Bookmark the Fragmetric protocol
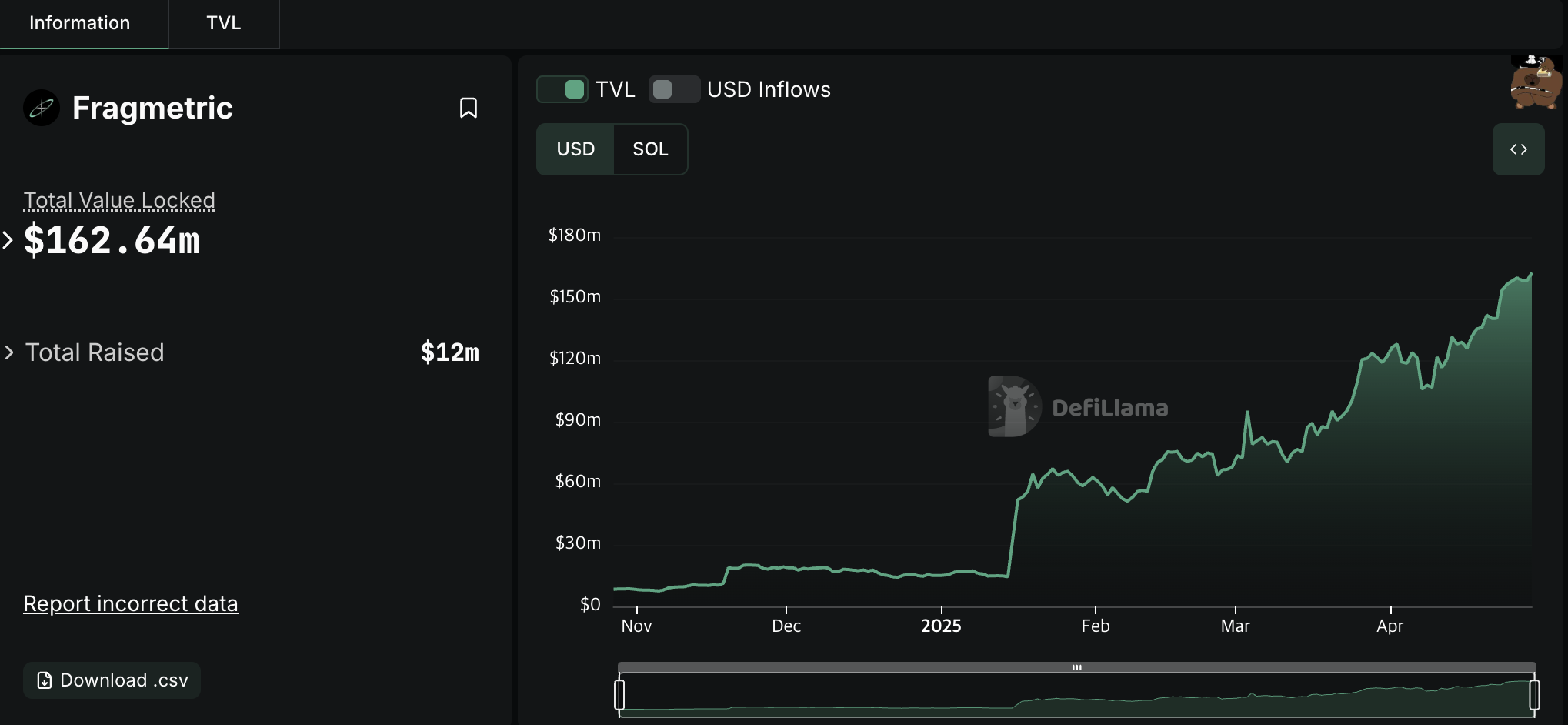Screen dimensions: 1568x725 pos(469,108)
